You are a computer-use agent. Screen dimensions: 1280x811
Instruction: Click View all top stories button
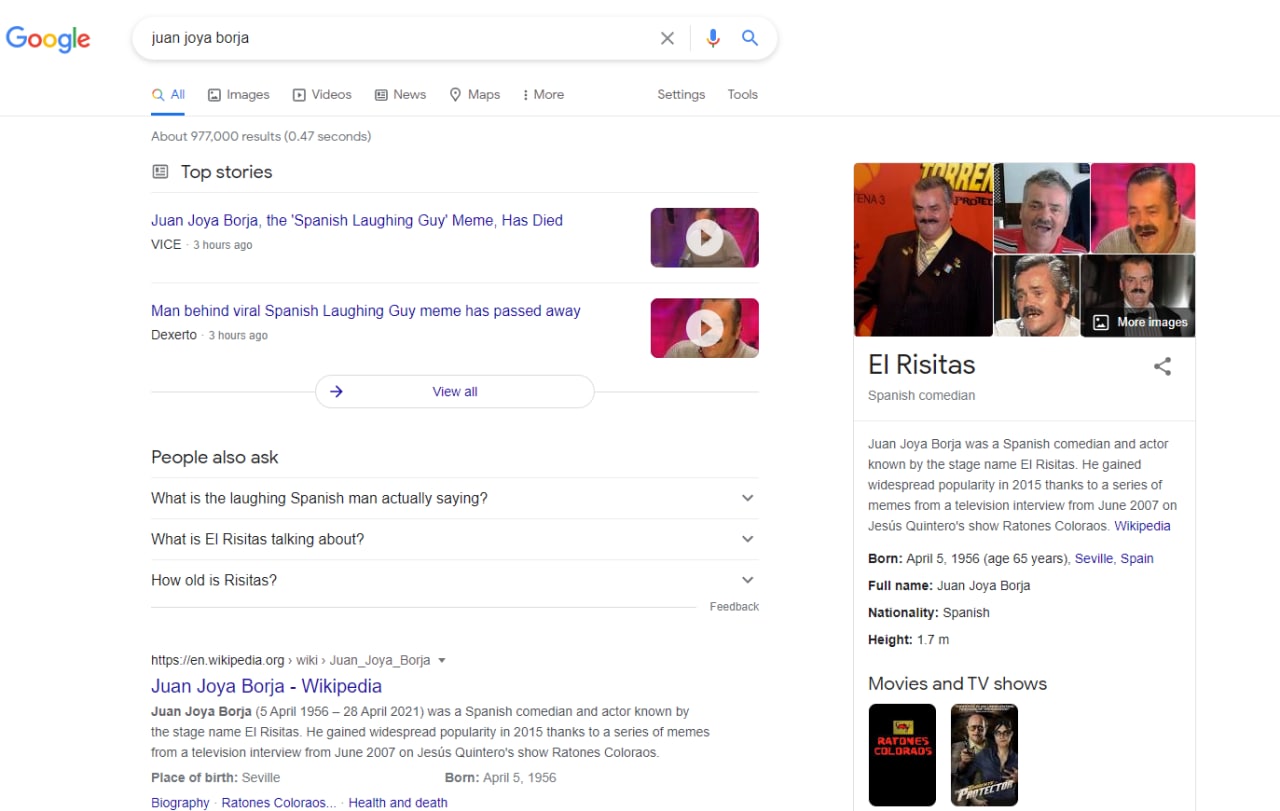[455, 392]
